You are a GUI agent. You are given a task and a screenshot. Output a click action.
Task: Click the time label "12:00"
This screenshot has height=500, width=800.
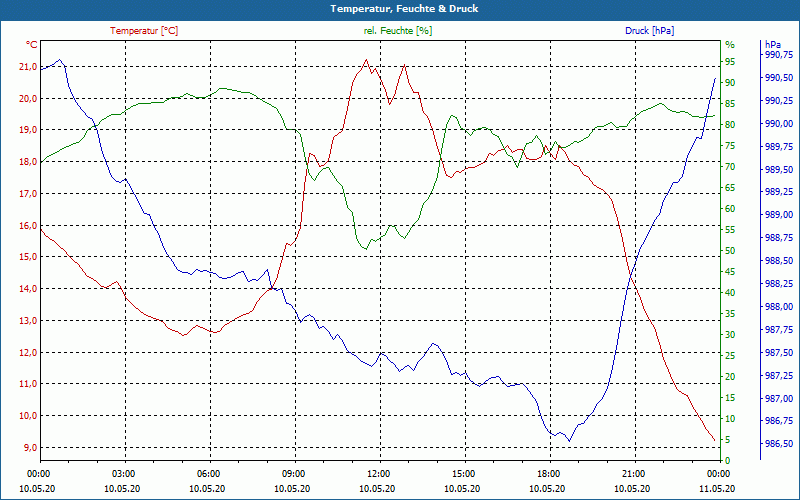[x=378, y=473]
